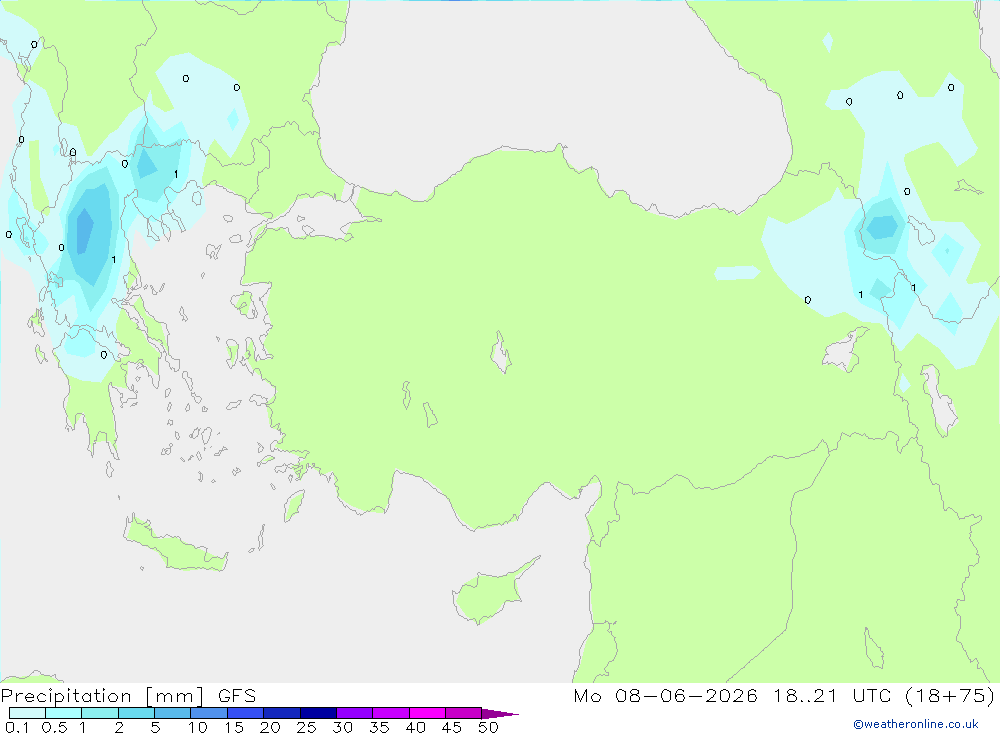The image size is (1000, 733).
Task: Pick the 2–5 mm legend color swatch
Action: click(x=136, y=713)
